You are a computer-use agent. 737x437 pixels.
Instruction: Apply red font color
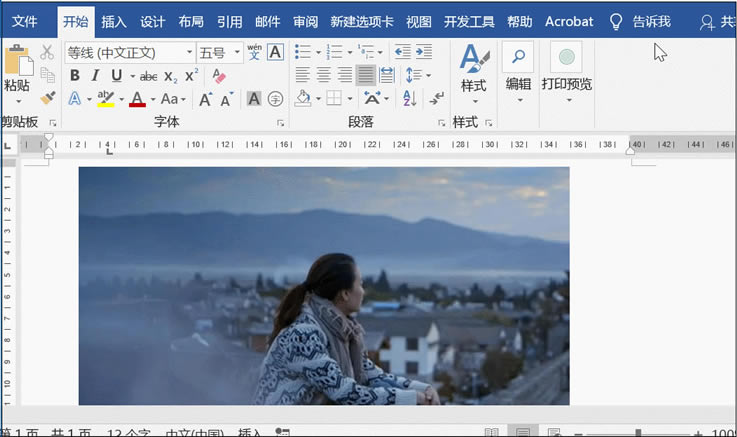tap(137, 99)
